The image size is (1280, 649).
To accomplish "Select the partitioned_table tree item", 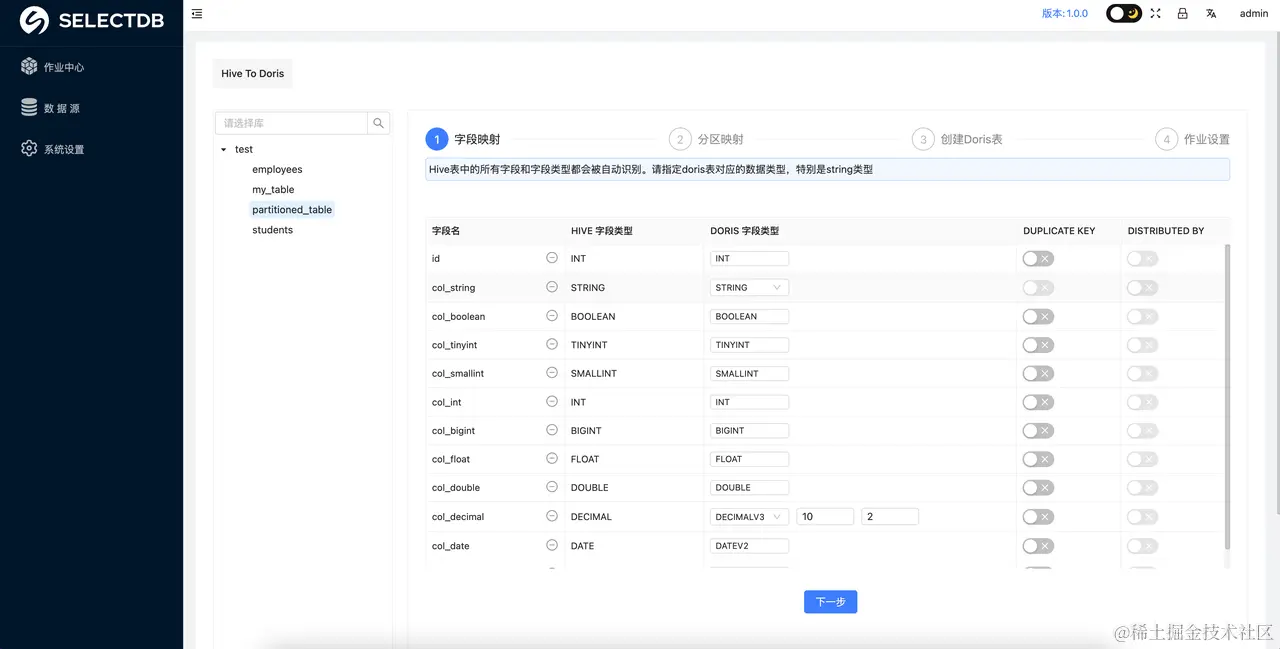I will [292, 209].
